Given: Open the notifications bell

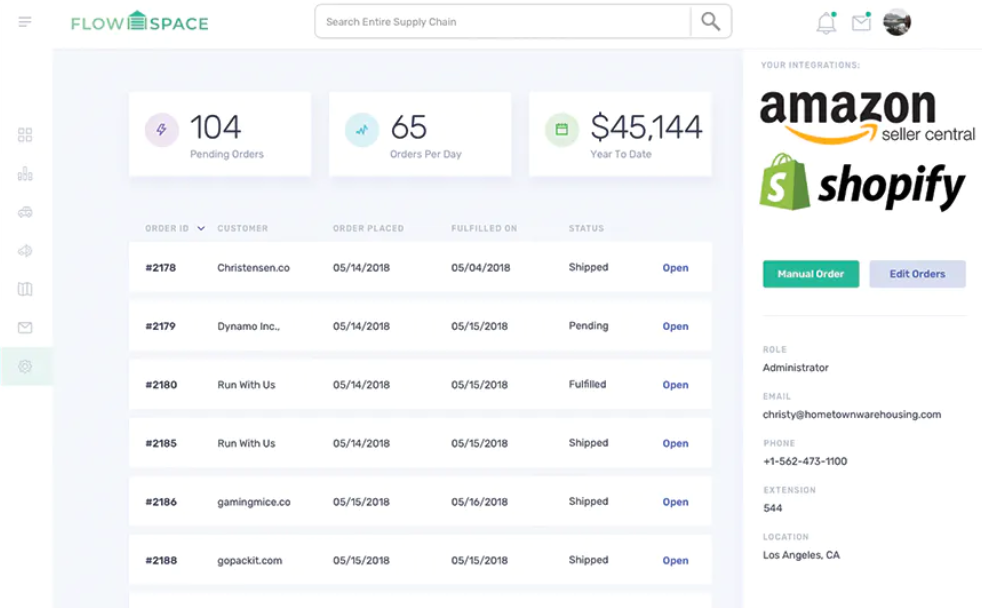Looking at the screenshot, I should point(826,23).
